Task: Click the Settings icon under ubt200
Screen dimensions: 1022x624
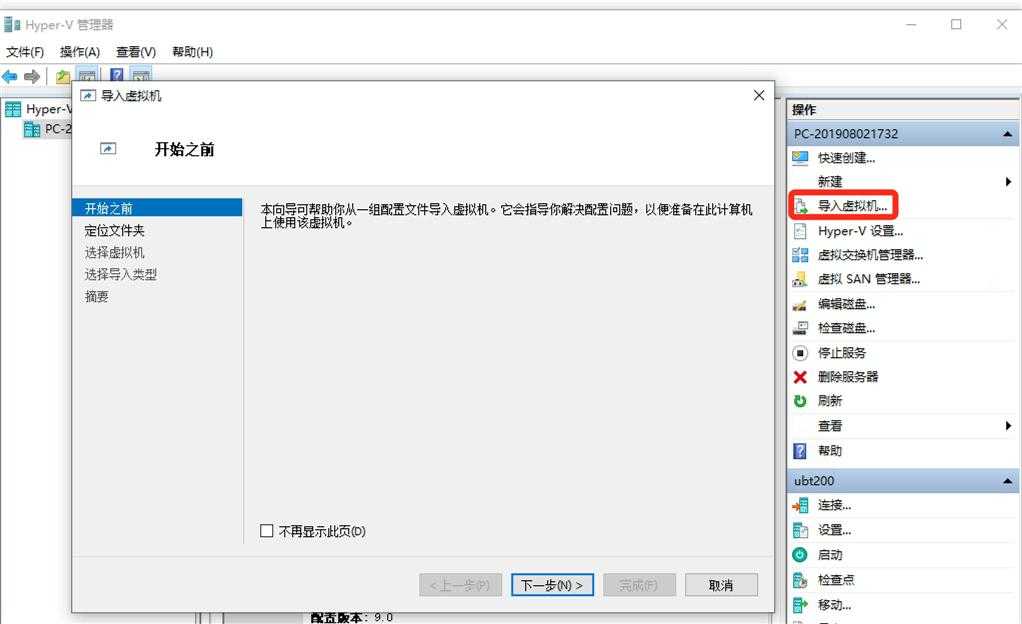Action: pyautogui.click(x=800, y=530)
